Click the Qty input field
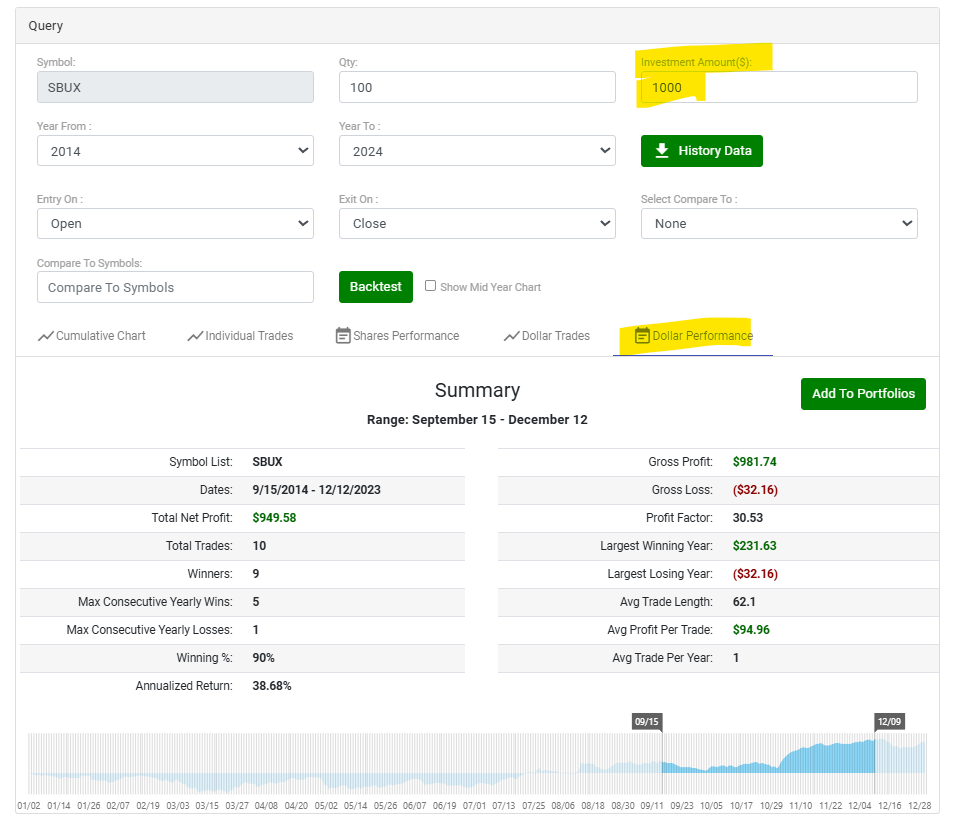The width and height of the screenshot is (958, 820). (x=477, y=87)
